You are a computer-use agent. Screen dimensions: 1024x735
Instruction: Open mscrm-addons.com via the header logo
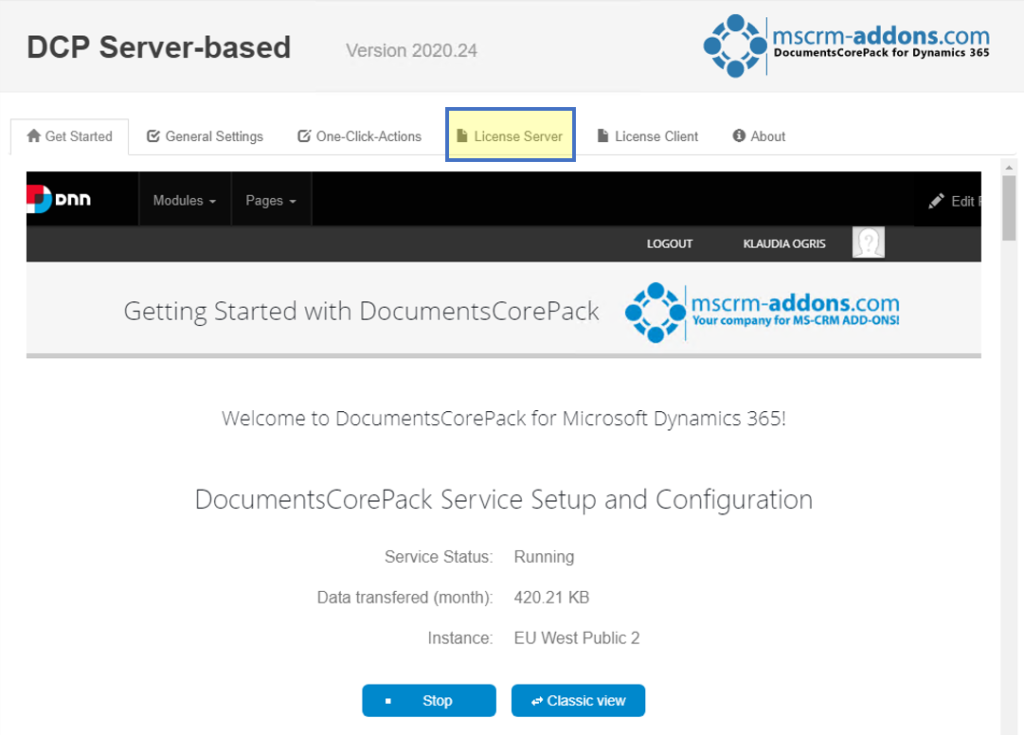point(845,45)
